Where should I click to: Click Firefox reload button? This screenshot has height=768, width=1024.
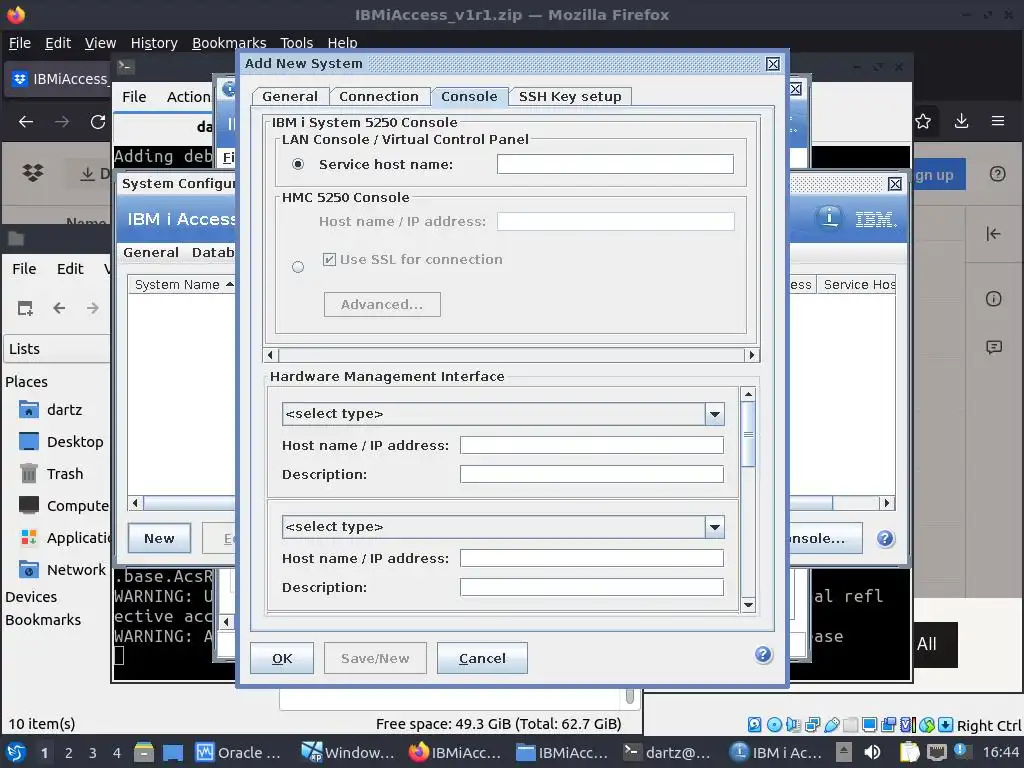[x=98, y=121]
